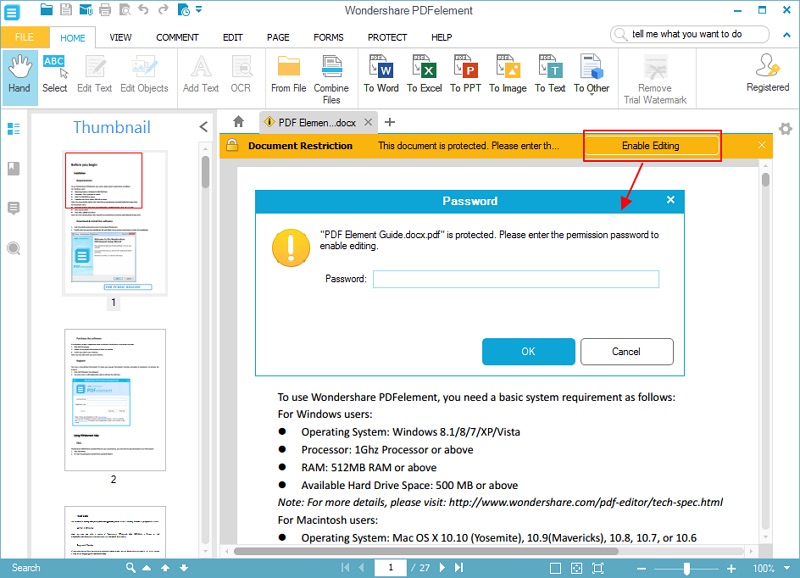800x578 pixels.
Task: Switch to the EDIT tab
Action: click(x=233, y=37)
